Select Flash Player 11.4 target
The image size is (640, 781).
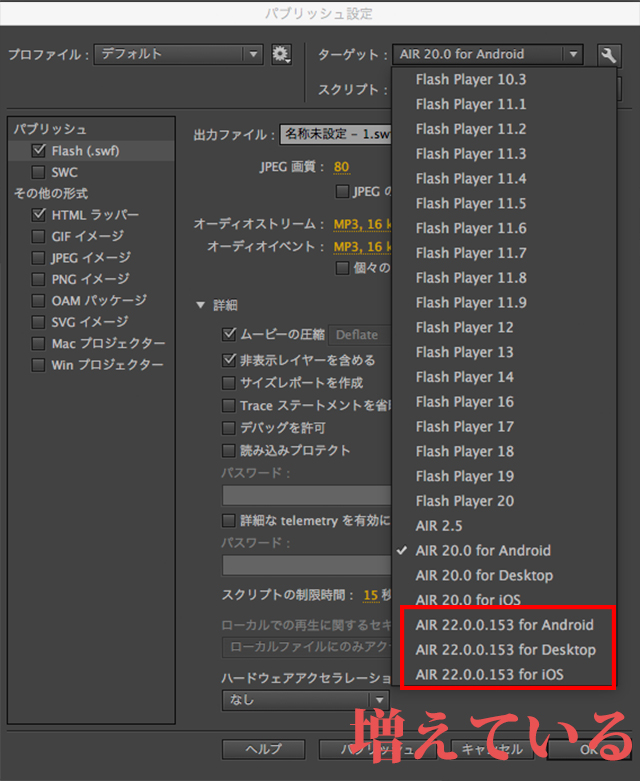point(504,179)
